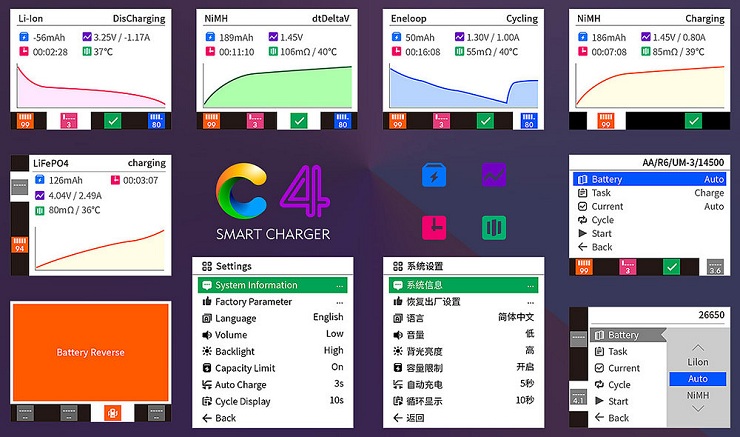Image resolution: width=740 pixels, height=437 pixels.
Task: Choose LiIon option in 26650 battery list
Action: pos(698,362)
